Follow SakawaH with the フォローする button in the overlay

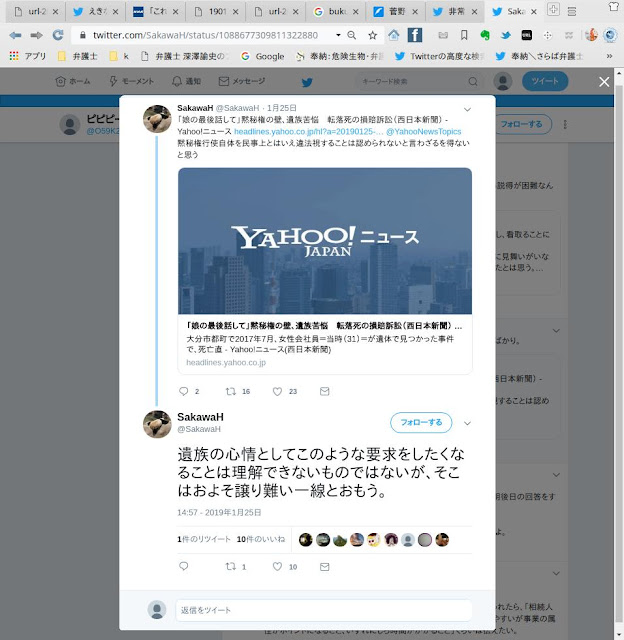coord(421,422)
